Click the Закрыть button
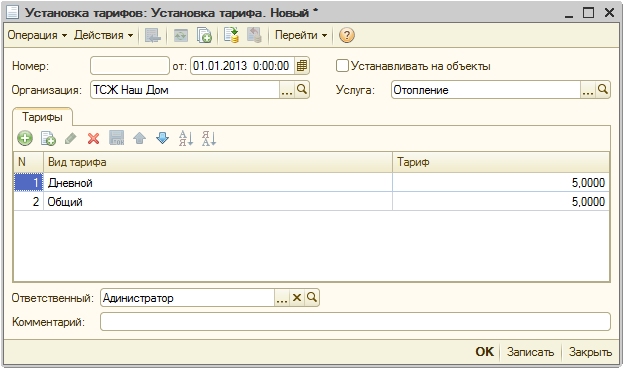623x368 pixels. pyautogui.click(x=590, y=352)
